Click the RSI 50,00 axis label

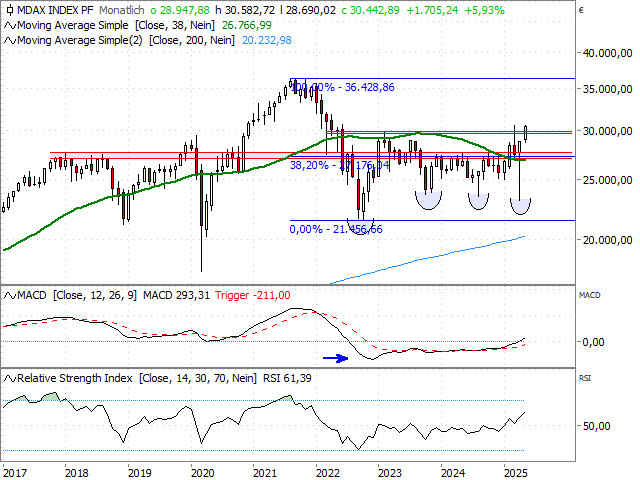click(596, 426)
